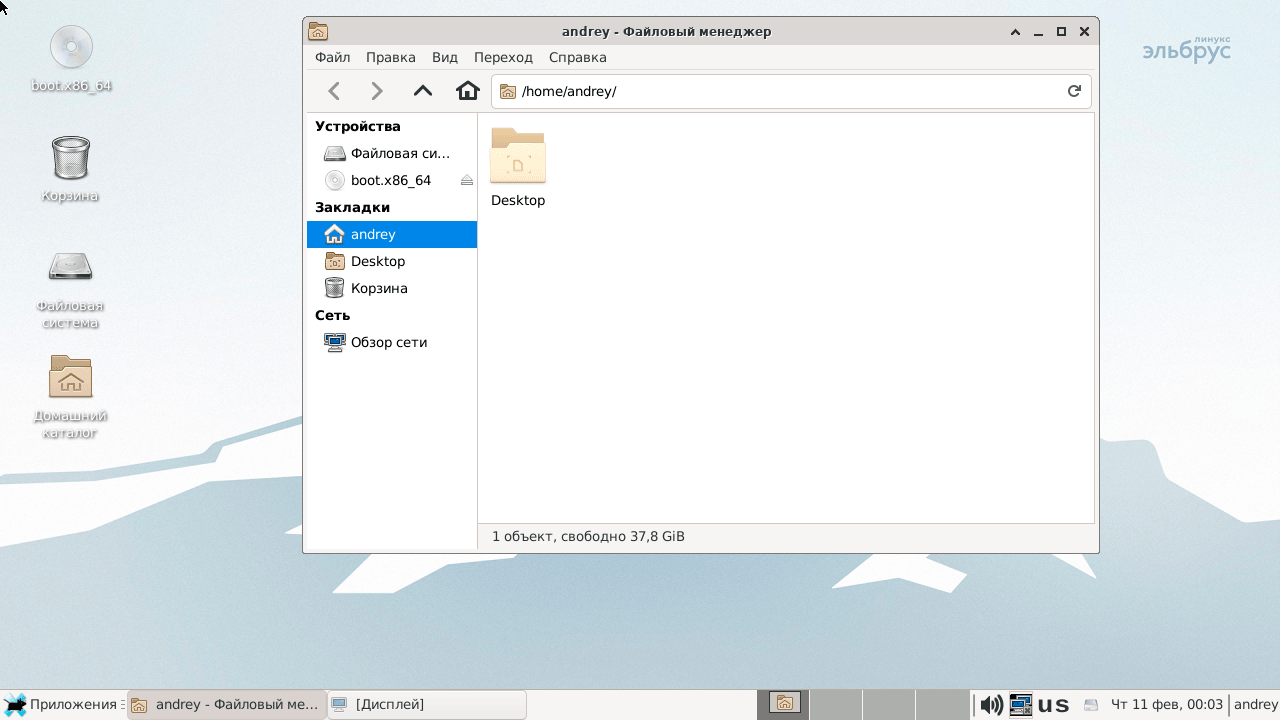
Task: Click the "Закладки" sidebar heading
Action: (x=353, y=207)
